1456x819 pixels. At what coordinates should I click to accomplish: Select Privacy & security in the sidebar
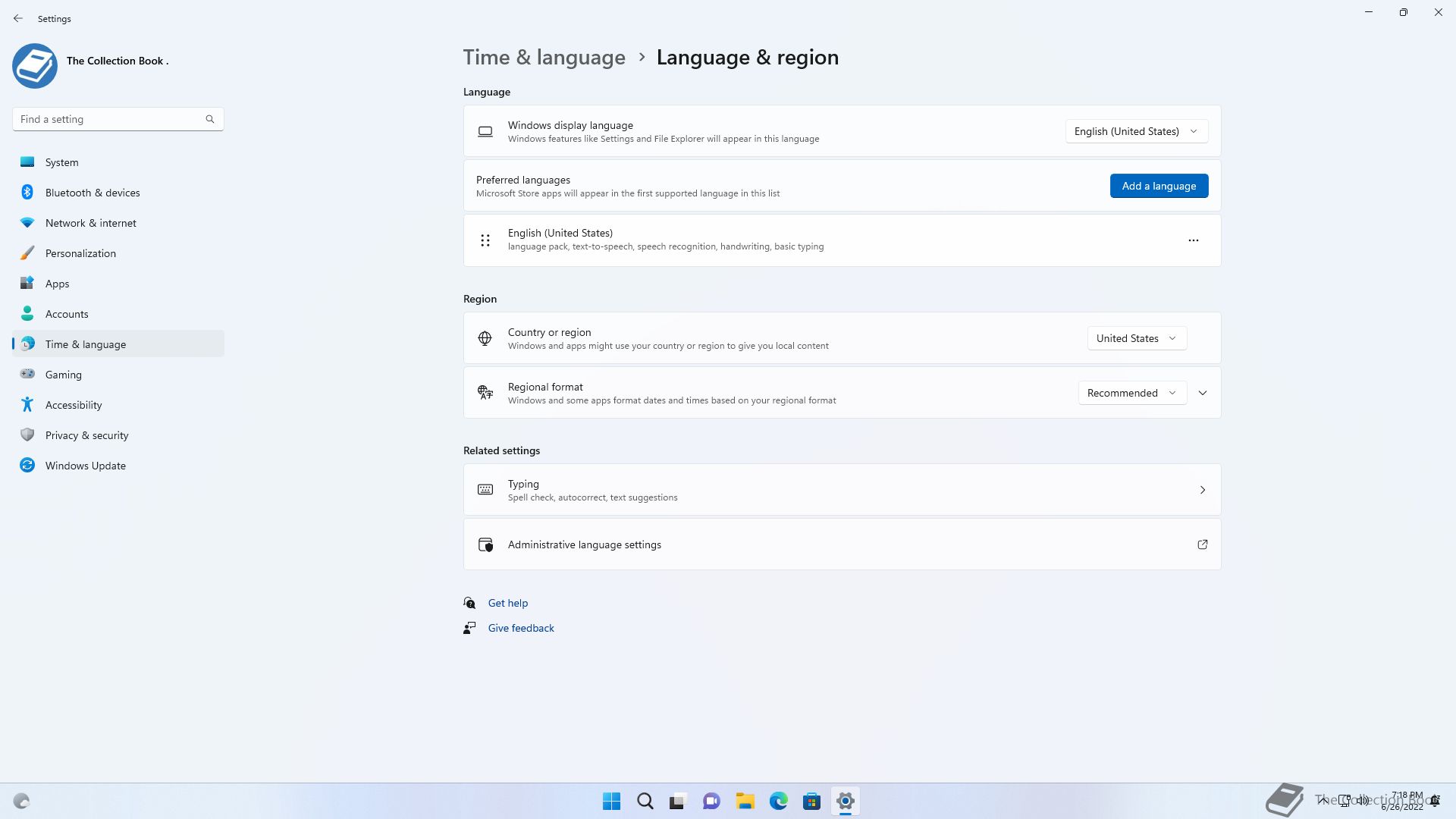pos(86,435)
